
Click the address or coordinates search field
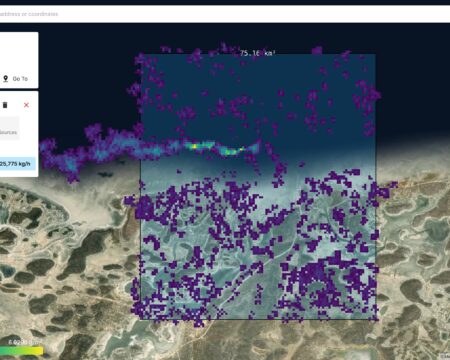(225, 14)
